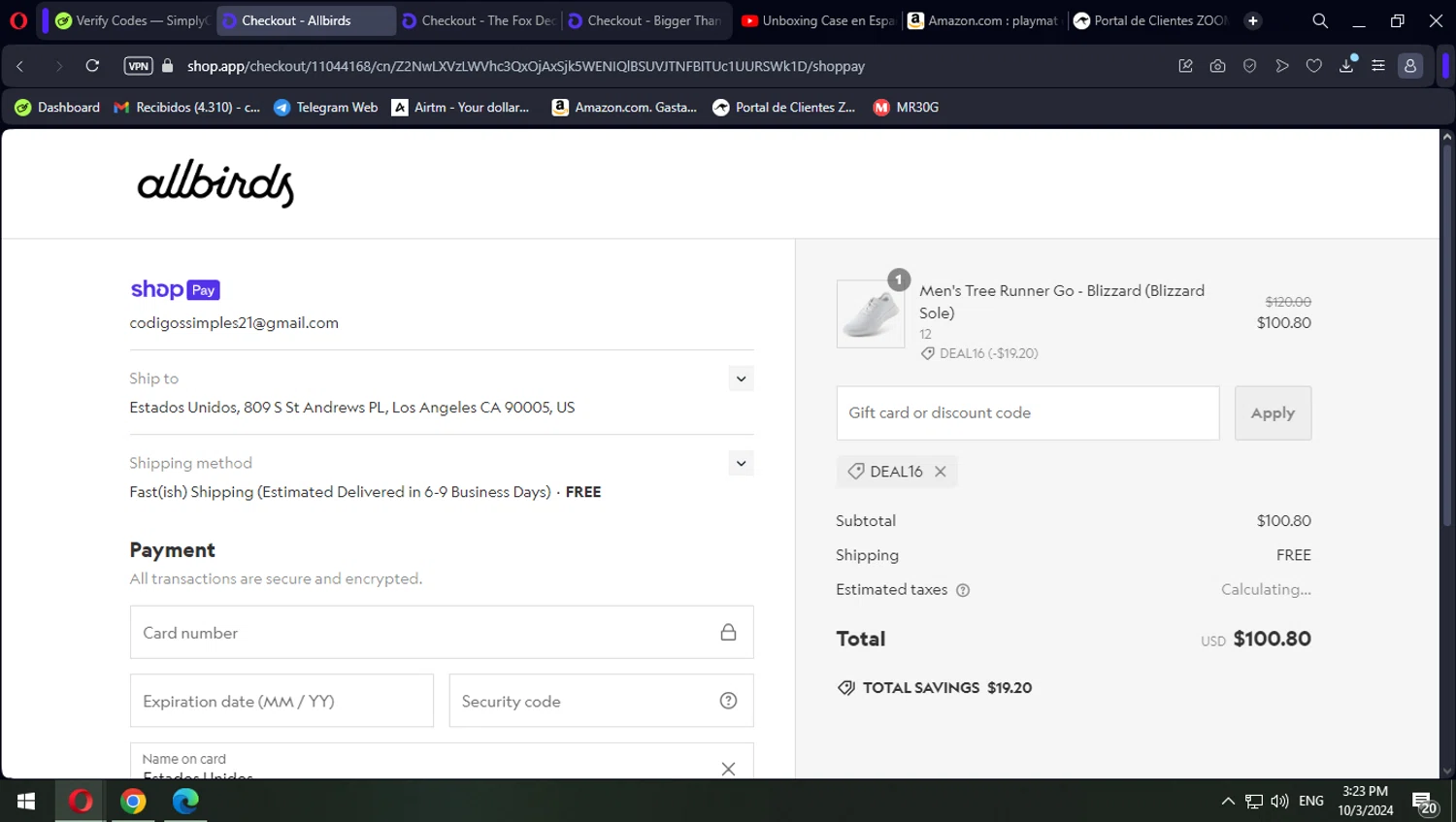Switch the ENG input language
1456x822 pixels.
pos(1311,801)
